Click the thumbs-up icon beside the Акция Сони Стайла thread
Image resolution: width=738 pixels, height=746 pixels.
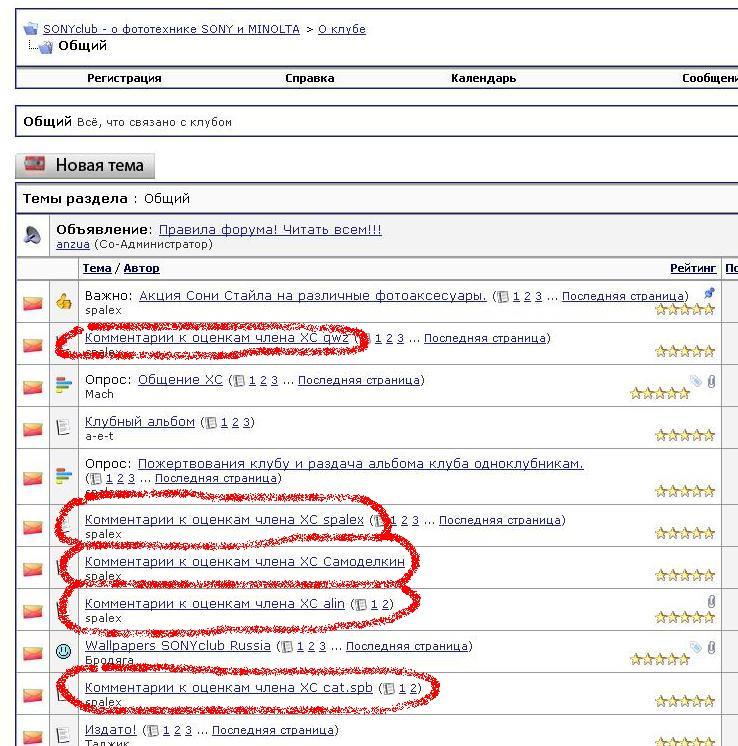(64, 302)
